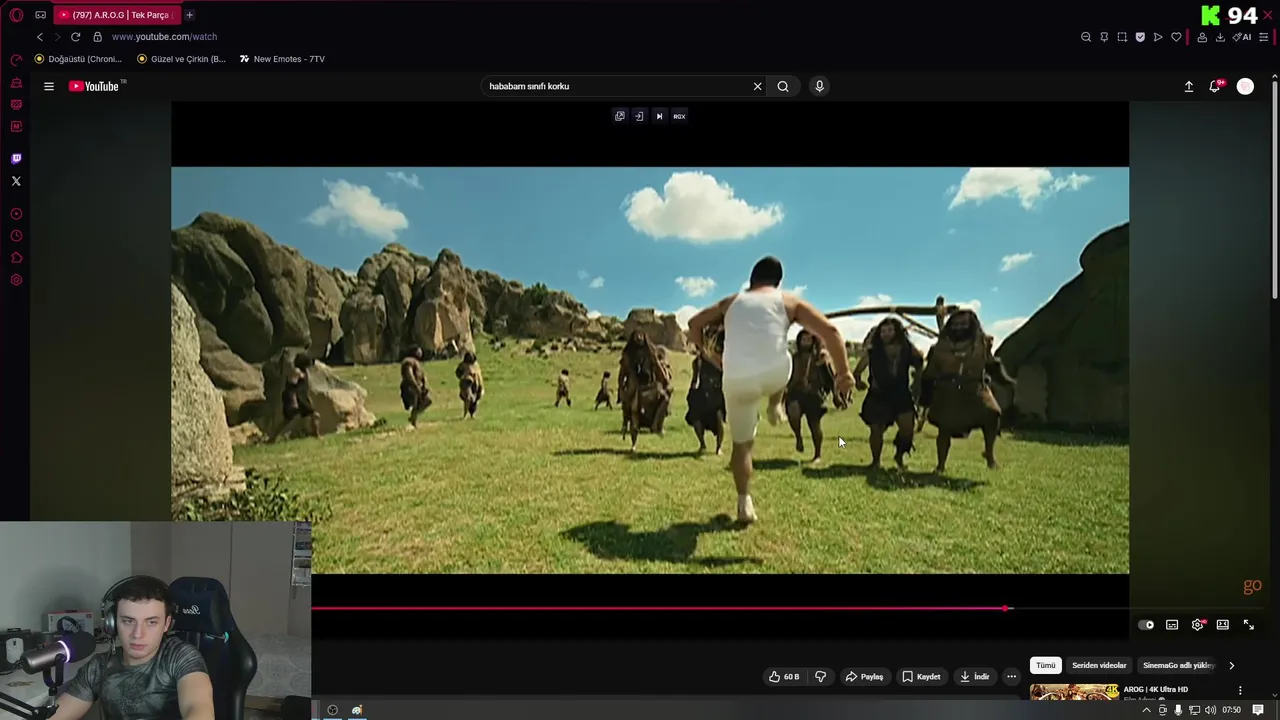Select SinemaGo adlı yükleyen filter chip
The image size is (1280, 720).
(1177, 665)
